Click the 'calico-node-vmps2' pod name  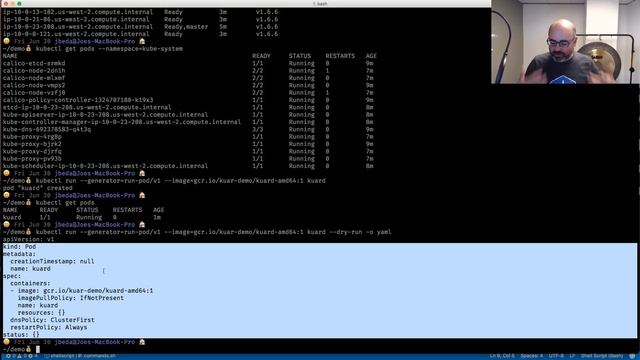click(34, 85)
